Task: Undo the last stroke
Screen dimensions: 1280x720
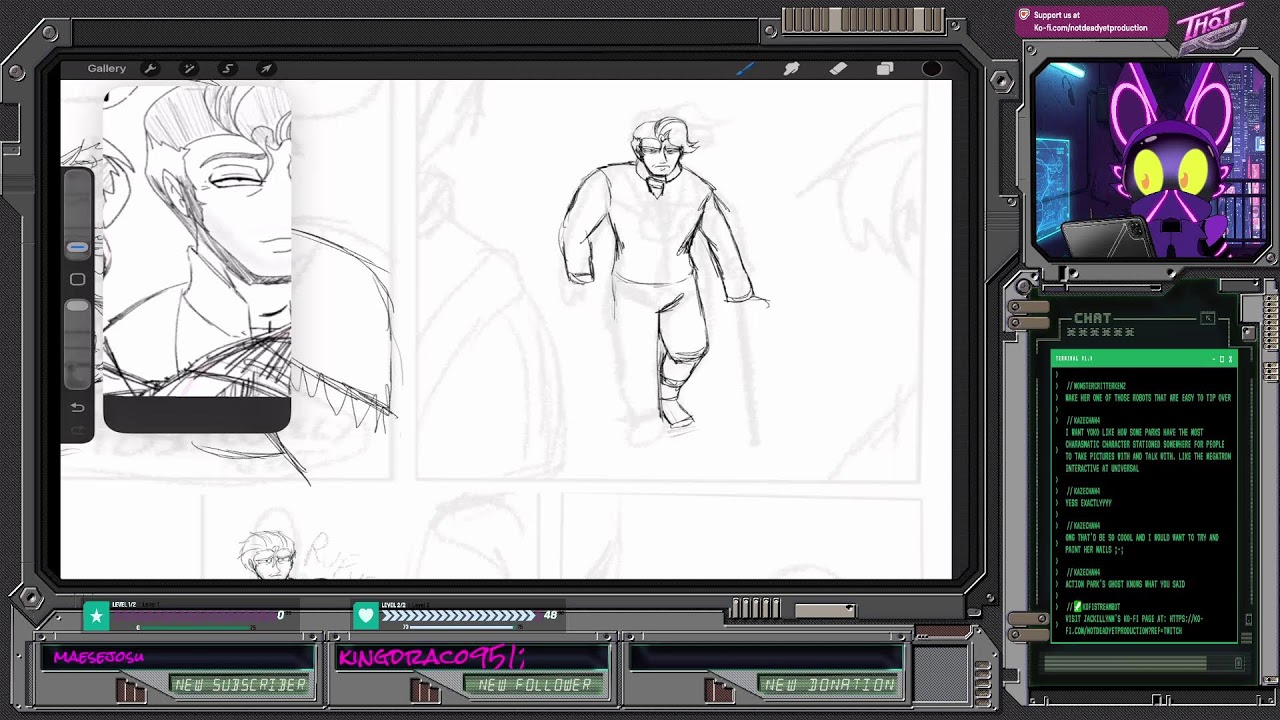Action: [77, 407]
